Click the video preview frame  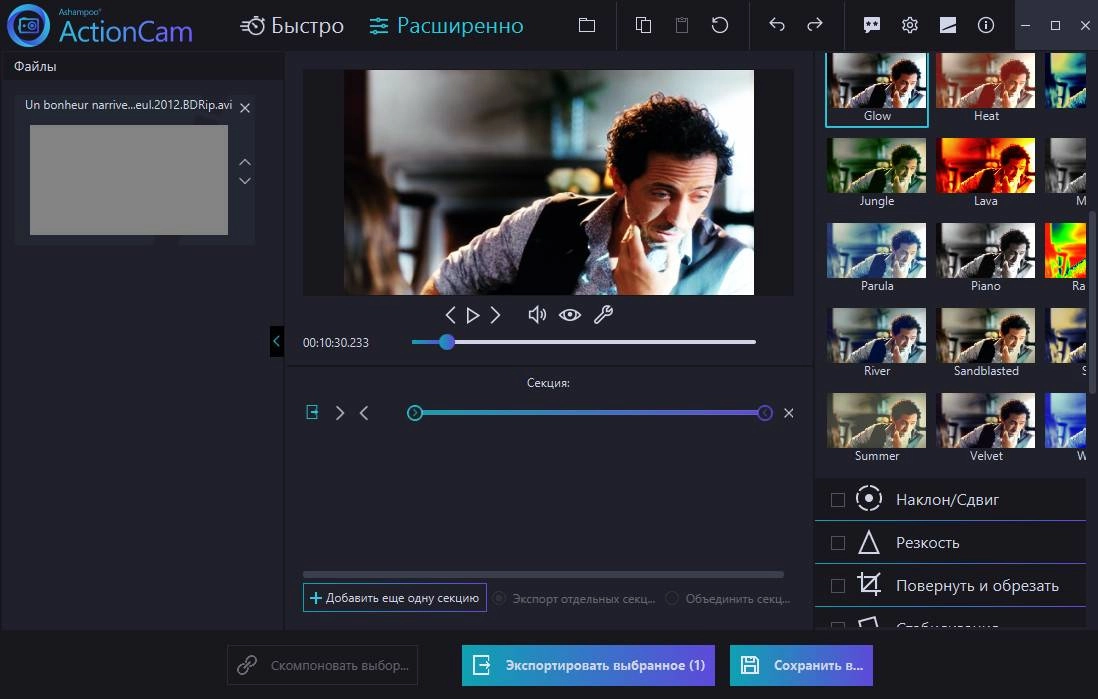click(x=548, y=182)
